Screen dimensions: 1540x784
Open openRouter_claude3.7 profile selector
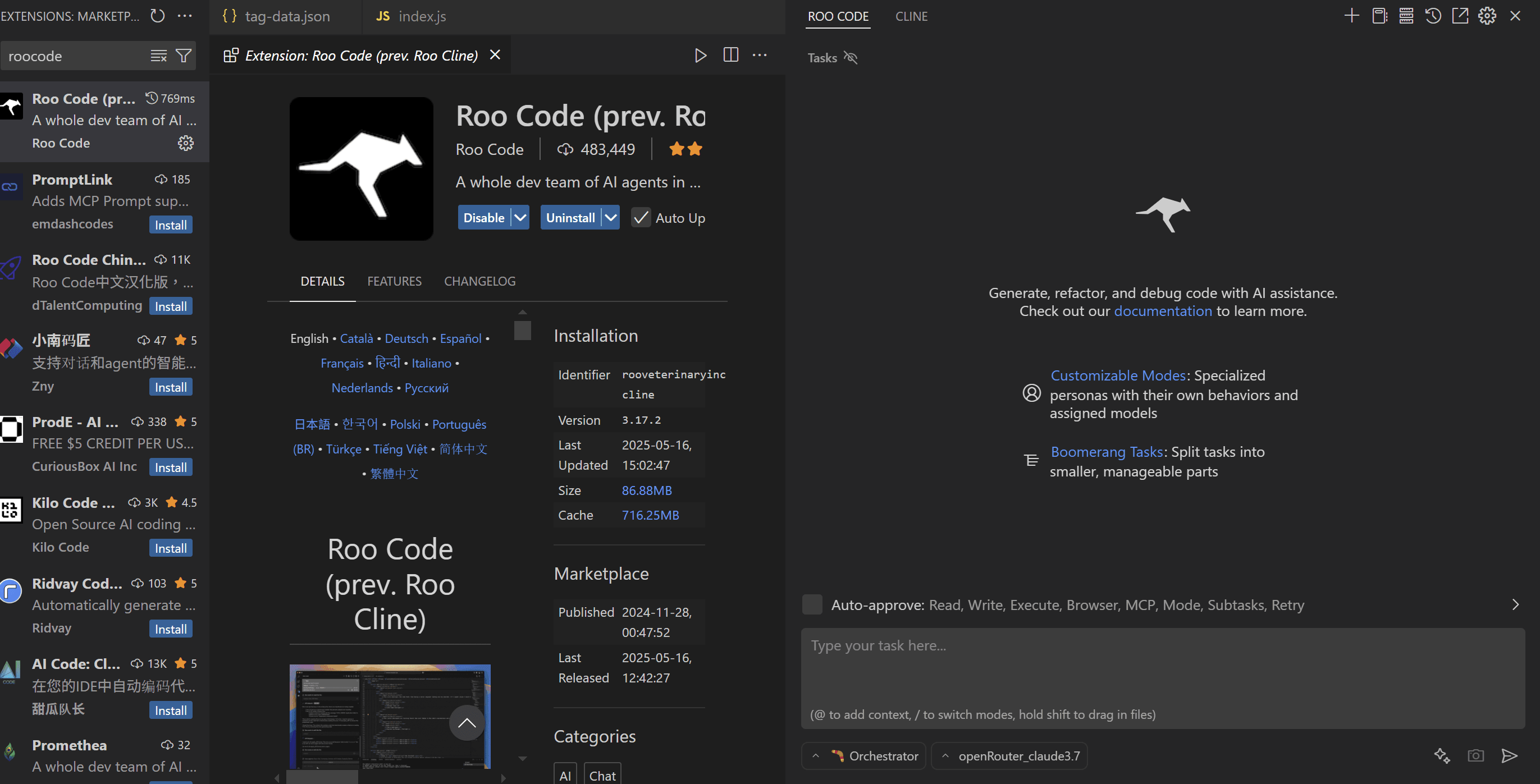tap(1009, 756)
